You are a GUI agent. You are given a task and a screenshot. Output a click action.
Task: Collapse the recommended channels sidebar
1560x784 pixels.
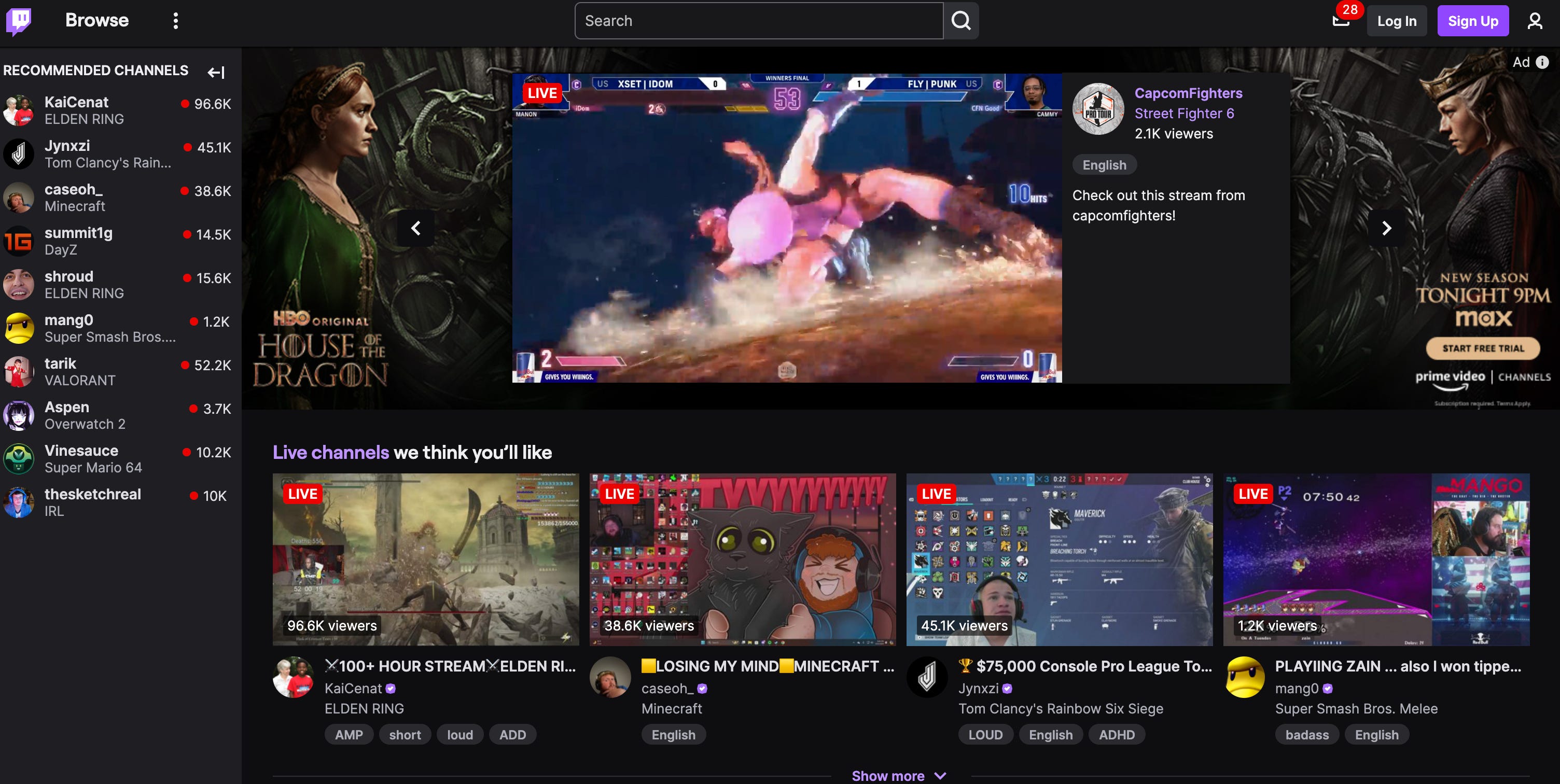216,73
